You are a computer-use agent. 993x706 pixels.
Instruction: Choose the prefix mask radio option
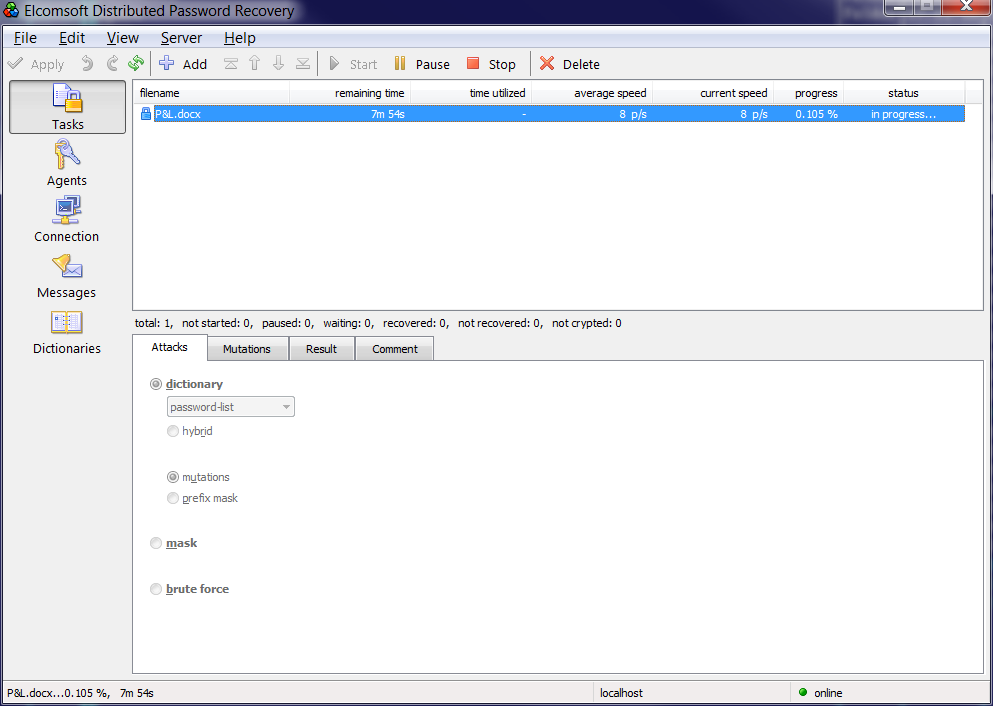(x=172, y=498)
